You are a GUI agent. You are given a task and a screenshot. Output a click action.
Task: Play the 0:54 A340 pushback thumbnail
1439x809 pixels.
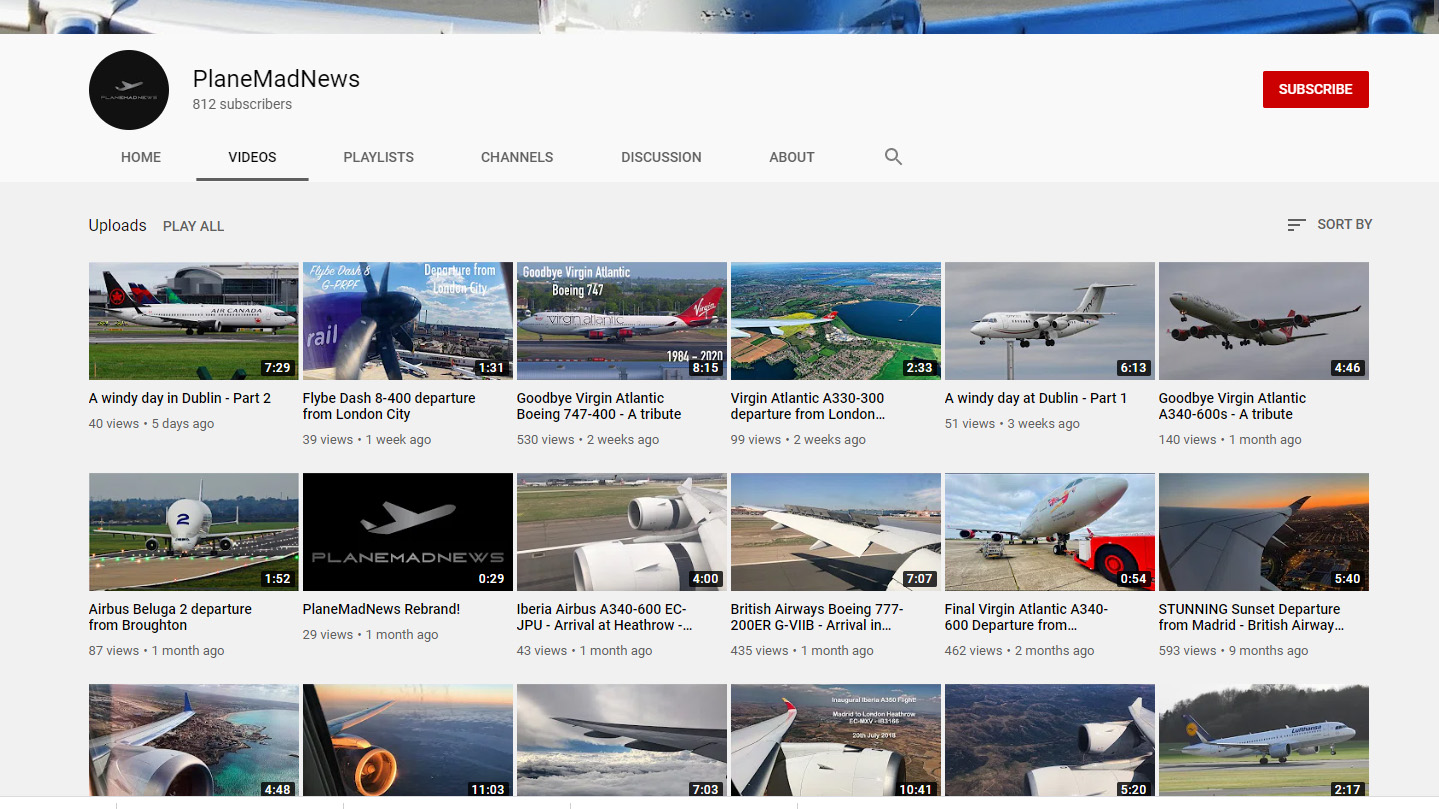pos(1050,532)
